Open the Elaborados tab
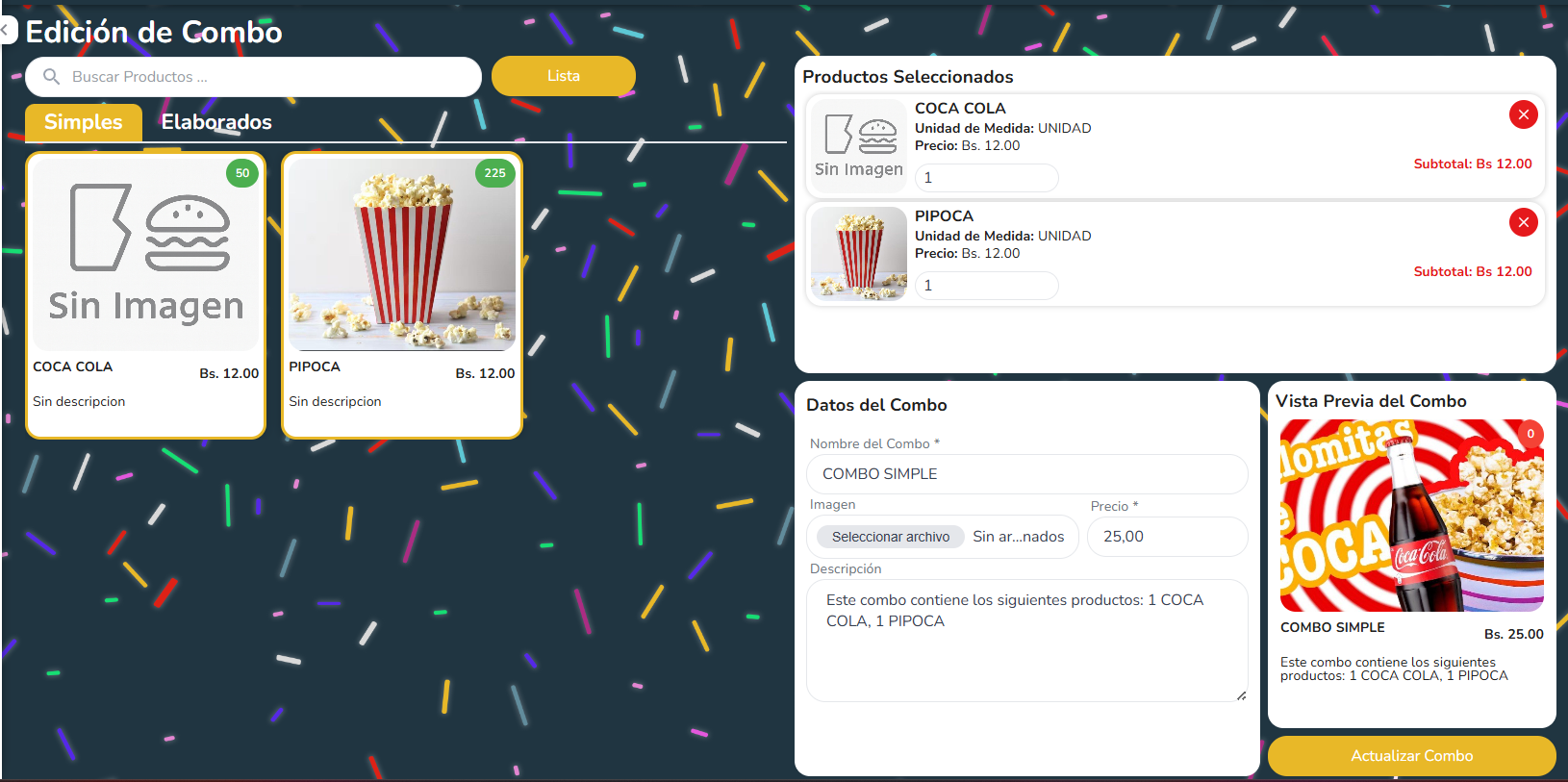The width and height of the screenshot is (1568, 782). click(216, 122)
